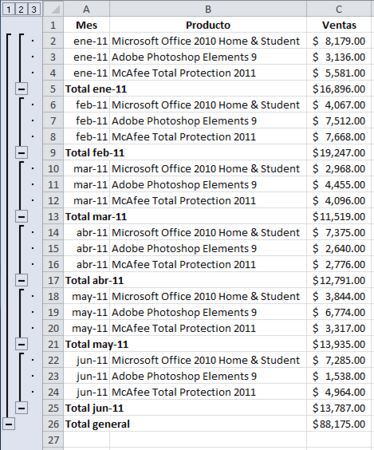This screenshot has height=450, width=374.
Task: Show outline level 1 only
Action: coord(8,9)
